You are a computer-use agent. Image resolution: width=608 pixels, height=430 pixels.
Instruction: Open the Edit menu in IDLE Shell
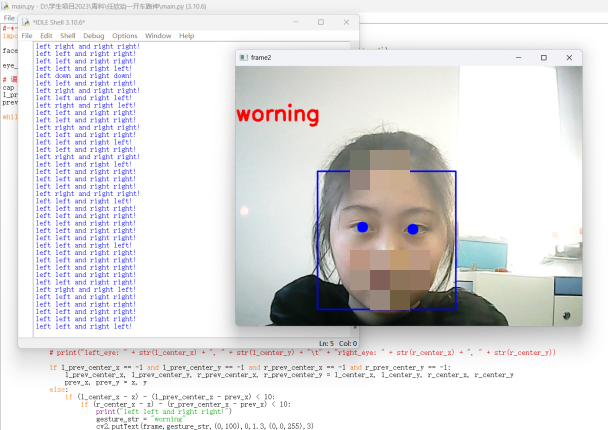tap(46, 35)
